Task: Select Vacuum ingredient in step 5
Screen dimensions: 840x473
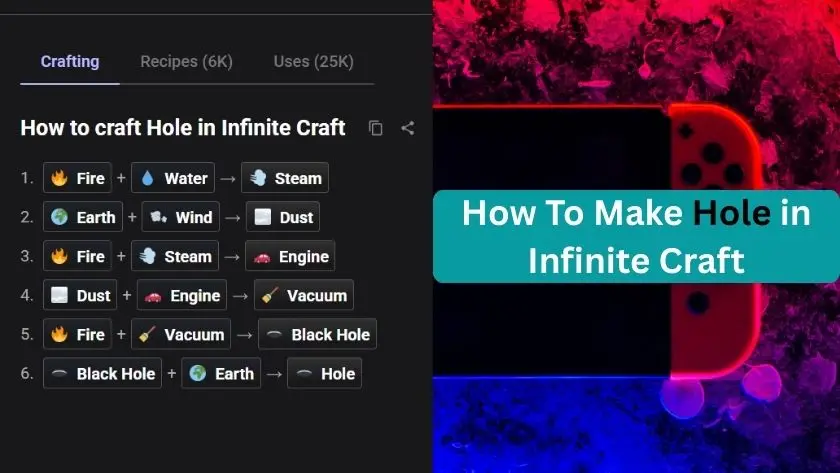Action: point(181,334)
